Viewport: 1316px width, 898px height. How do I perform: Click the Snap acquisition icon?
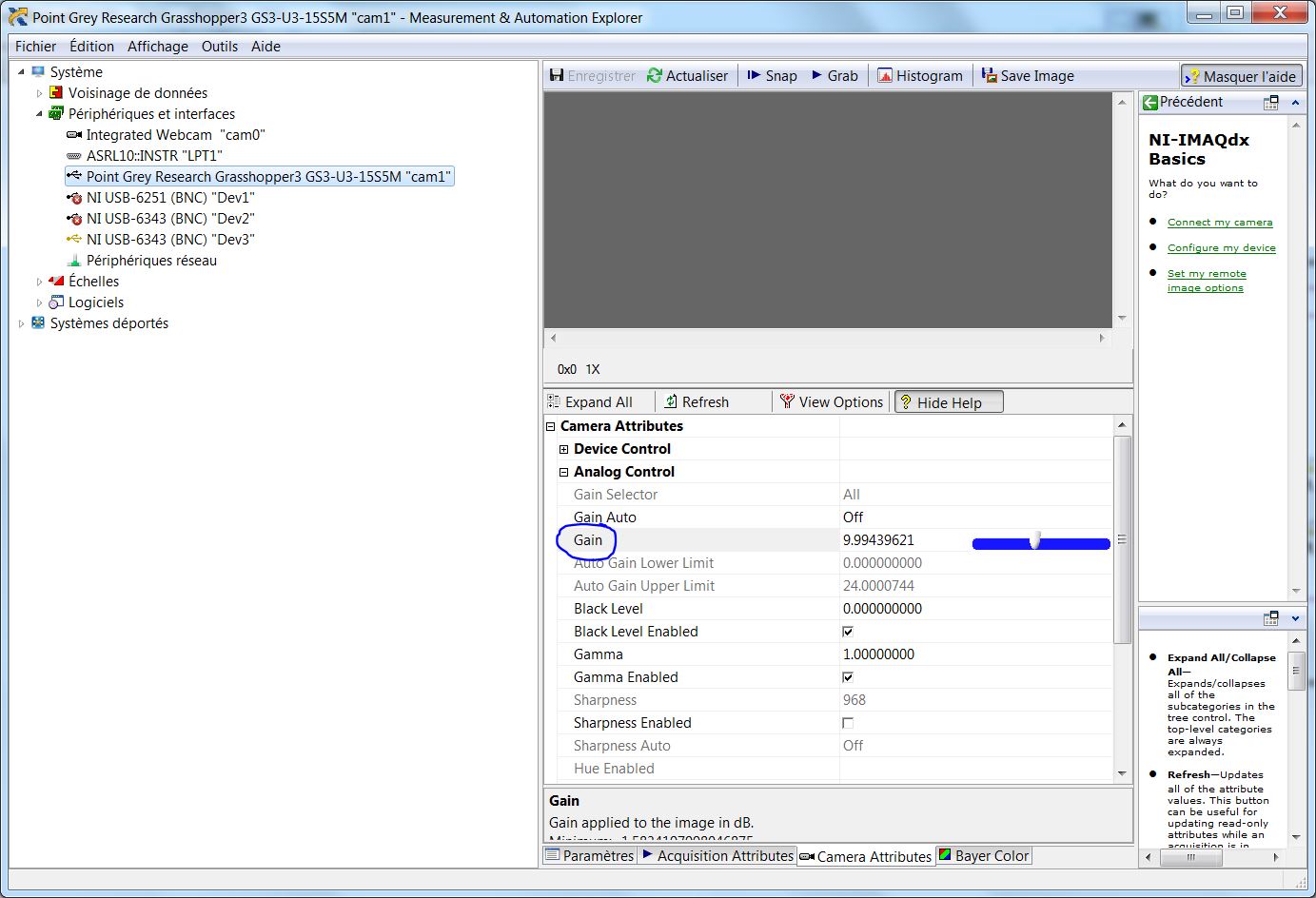(755, 75)
